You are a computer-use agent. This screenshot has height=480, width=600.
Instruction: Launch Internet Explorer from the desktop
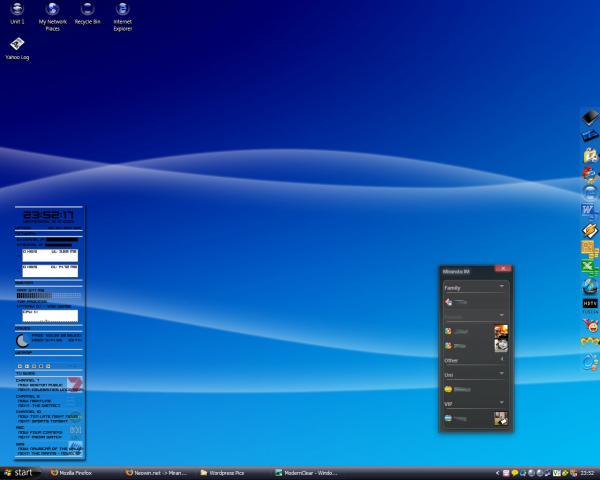click(122, 16)
